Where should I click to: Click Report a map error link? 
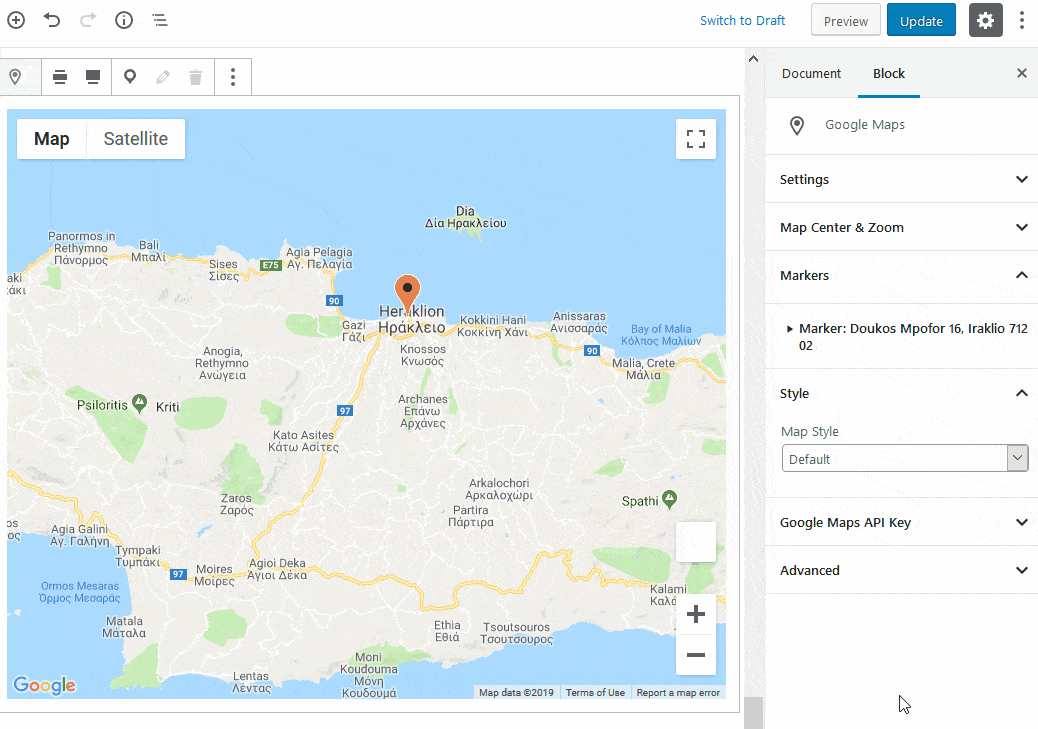[x=678, y=693]
